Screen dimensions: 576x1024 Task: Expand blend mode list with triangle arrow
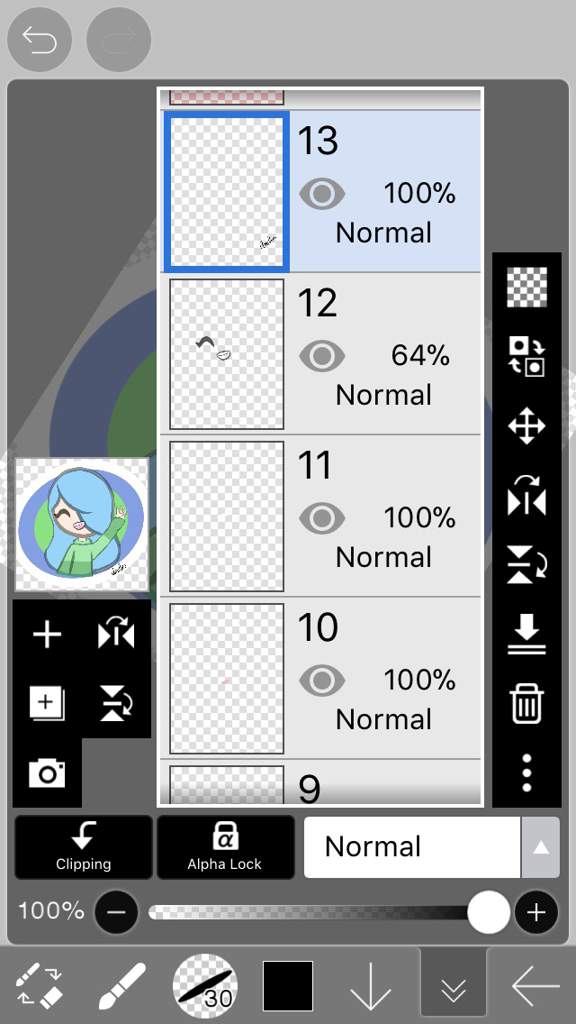click(540, 847)
